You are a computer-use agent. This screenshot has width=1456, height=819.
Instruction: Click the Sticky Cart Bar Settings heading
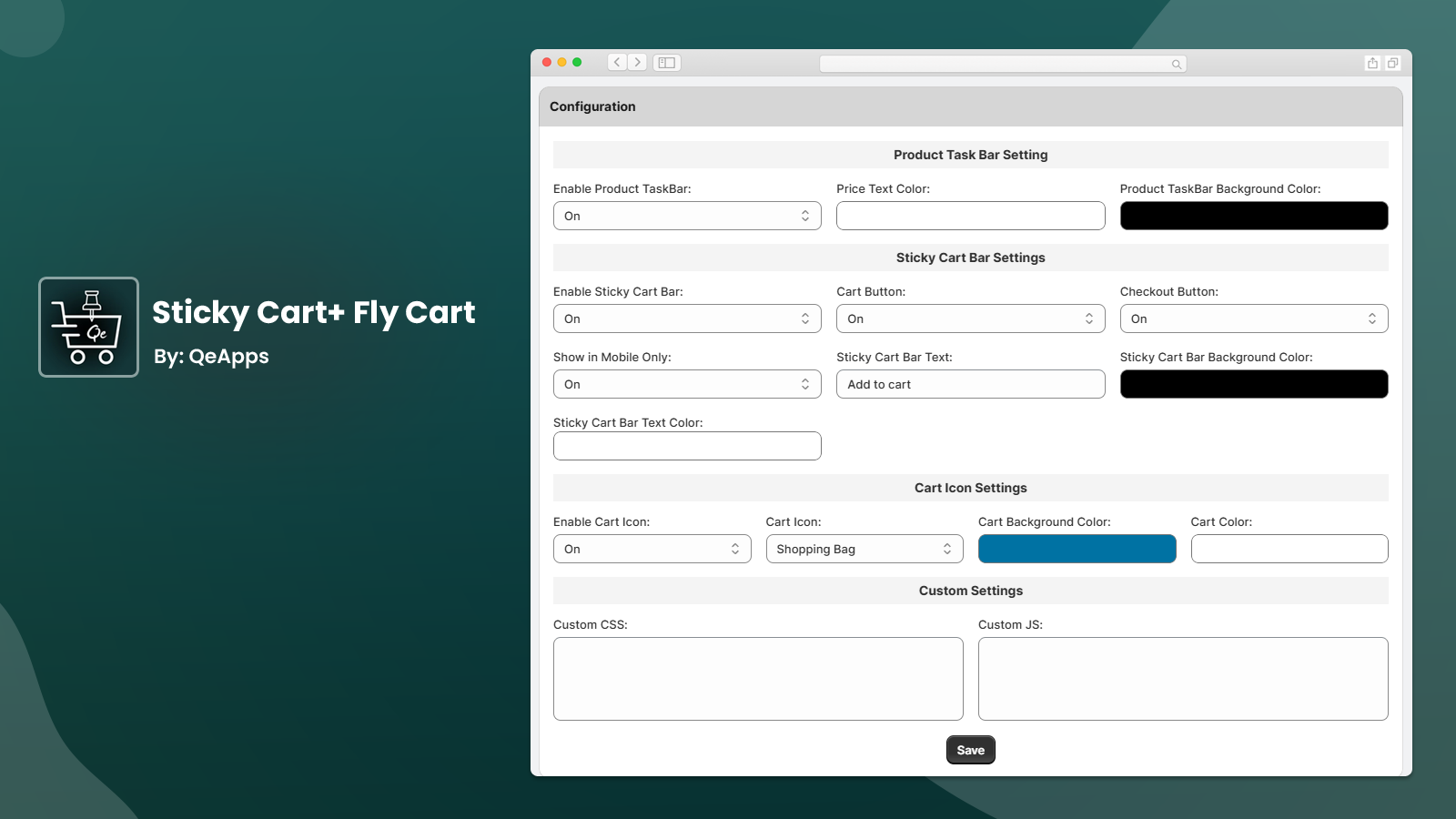click(x=971, y=258)
